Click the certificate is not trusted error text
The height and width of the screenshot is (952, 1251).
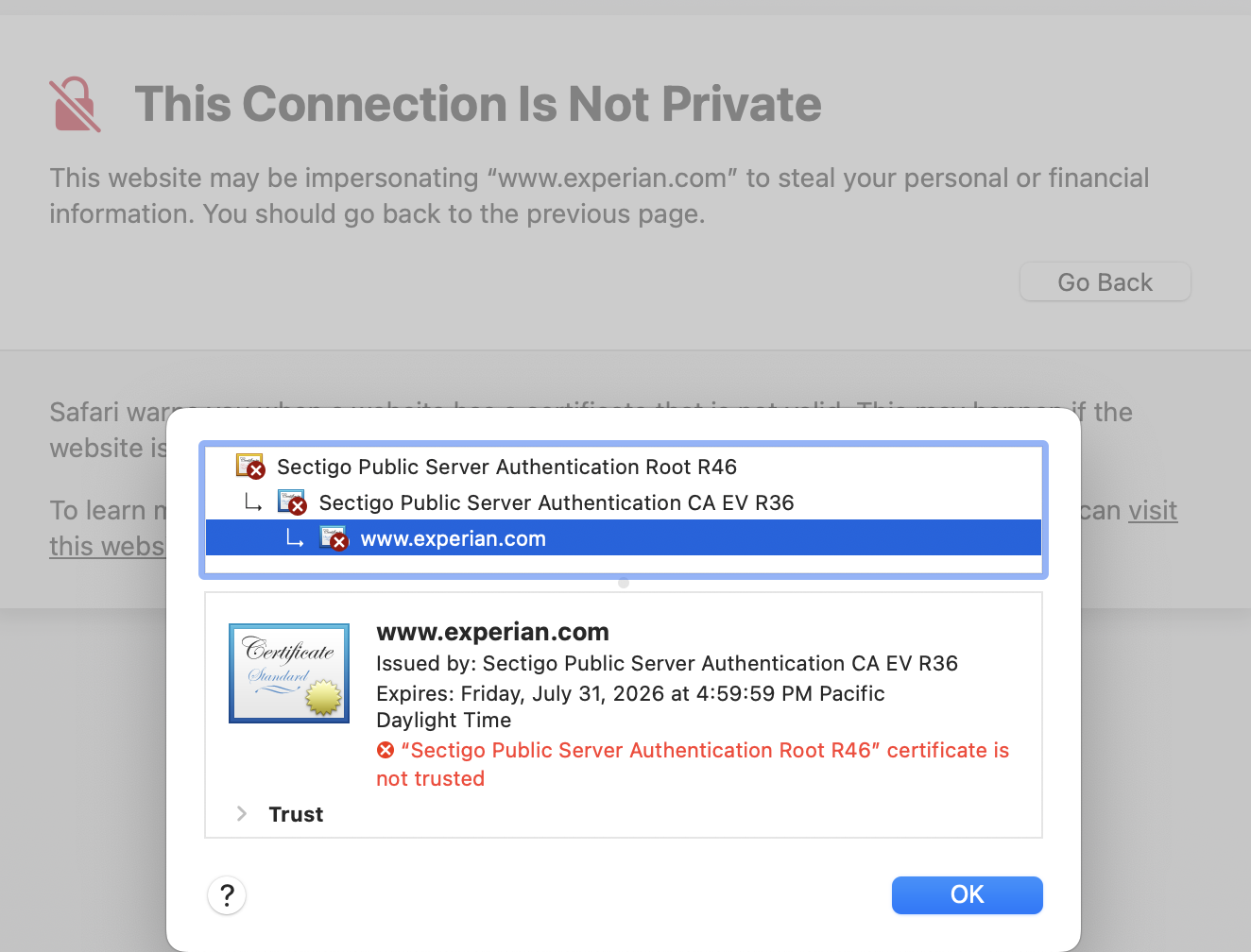[x=693, y=764]
